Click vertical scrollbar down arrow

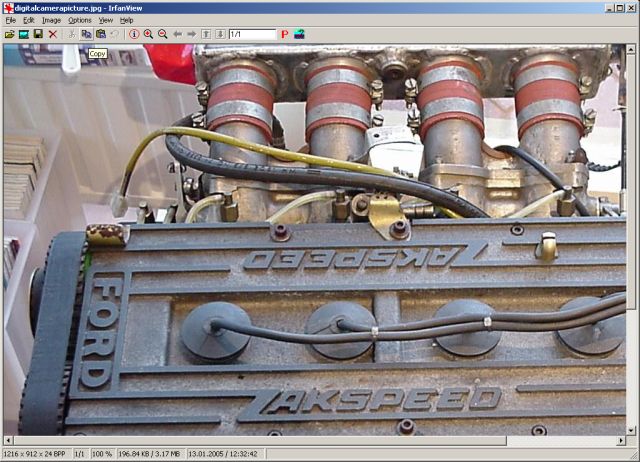point(631,430)
